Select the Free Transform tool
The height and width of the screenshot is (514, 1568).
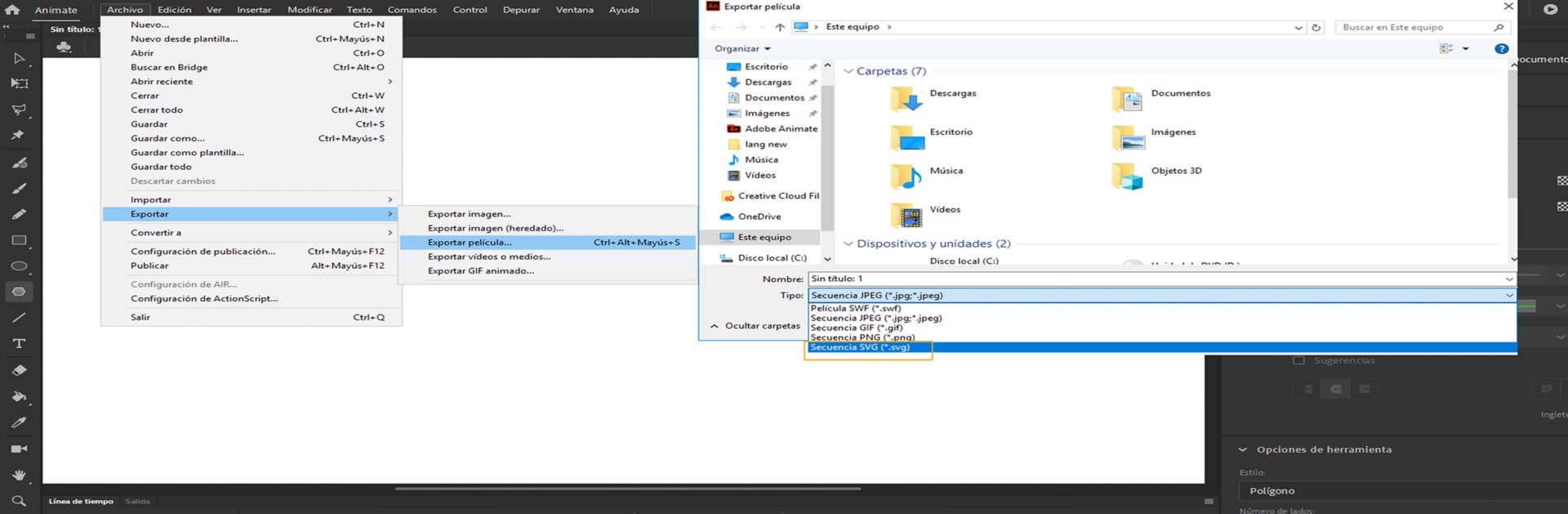(19, 84)
